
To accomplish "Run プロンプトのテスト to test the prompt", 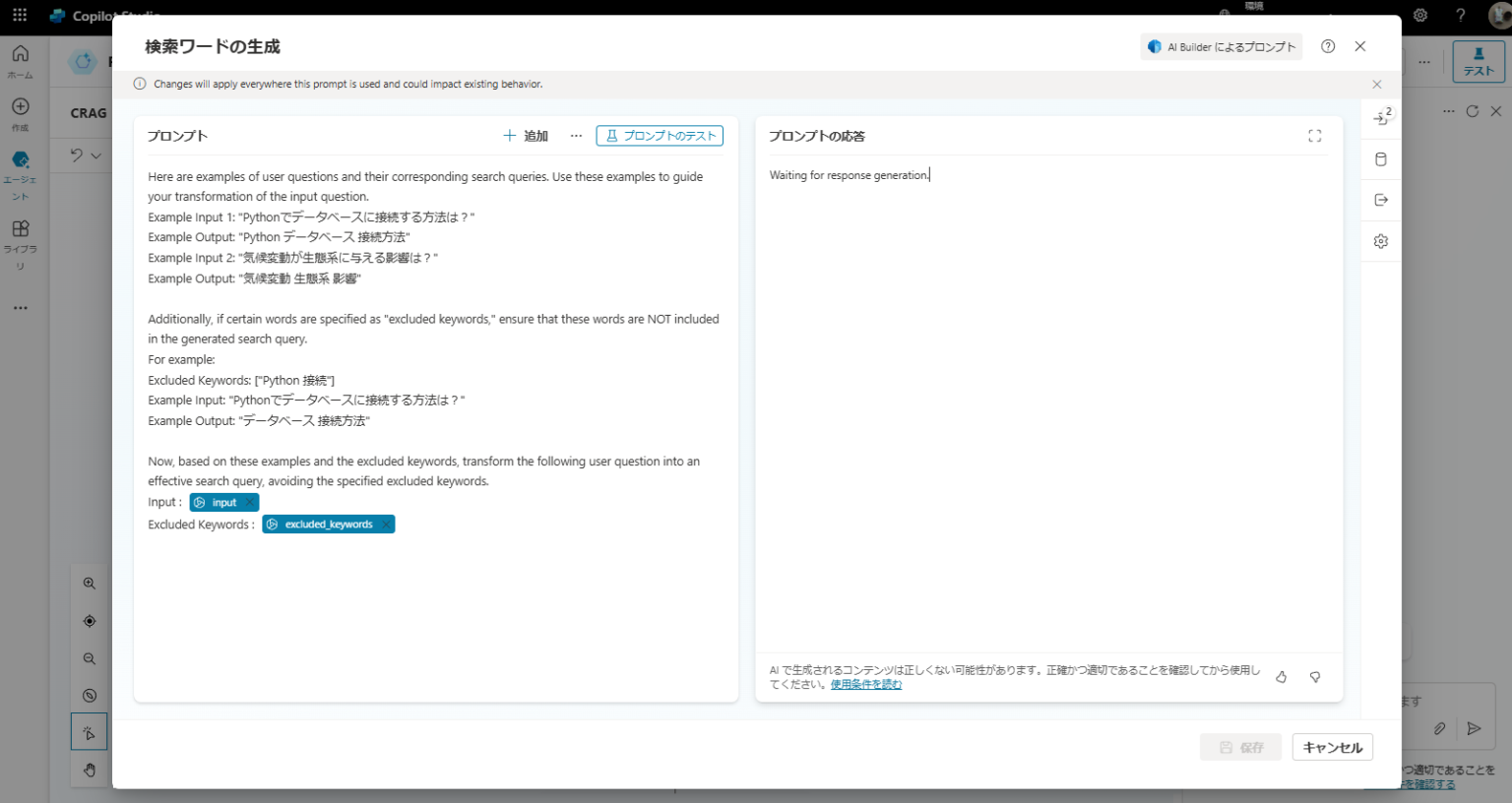I will click(x=659, y=135).
